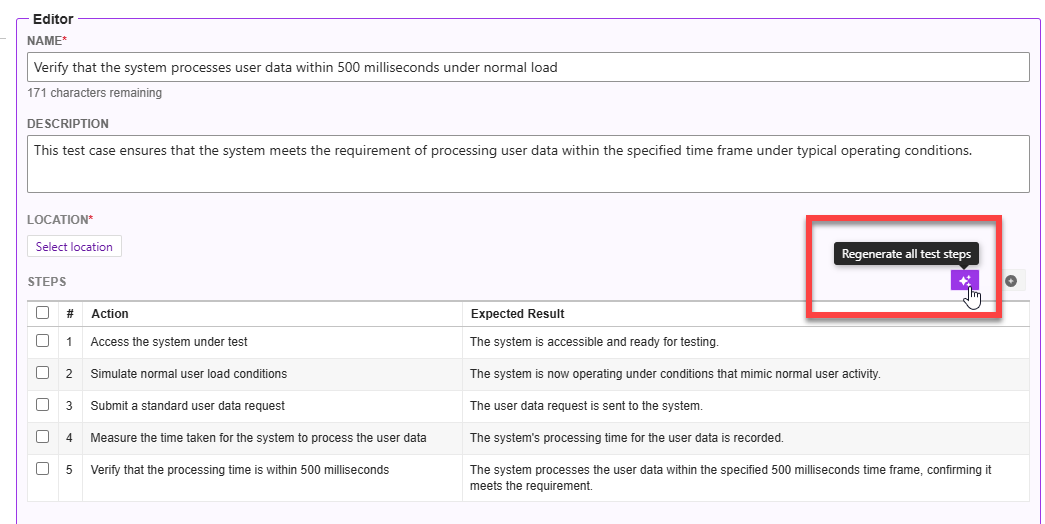Viewport: 1045px width, 524px height.
Task: Click into the Name input field
Action: point(528,67)
